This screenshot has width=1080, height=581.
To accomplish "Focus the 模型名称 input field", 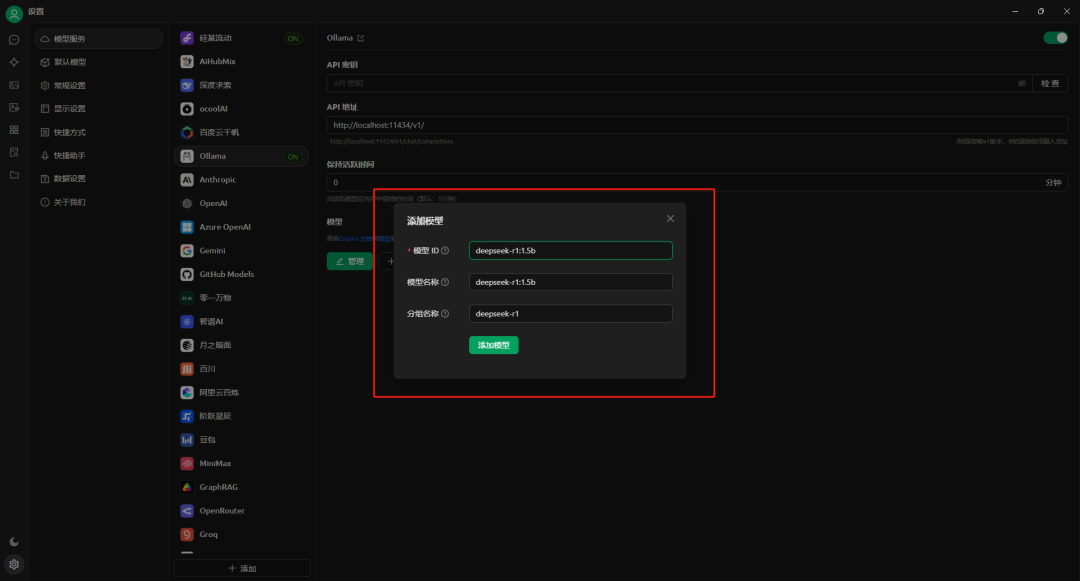I will (x=571, y=282).
